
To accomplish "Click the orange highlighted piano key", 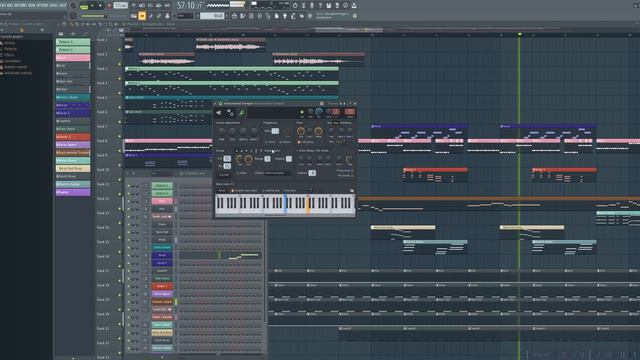I will click(308, 203).
